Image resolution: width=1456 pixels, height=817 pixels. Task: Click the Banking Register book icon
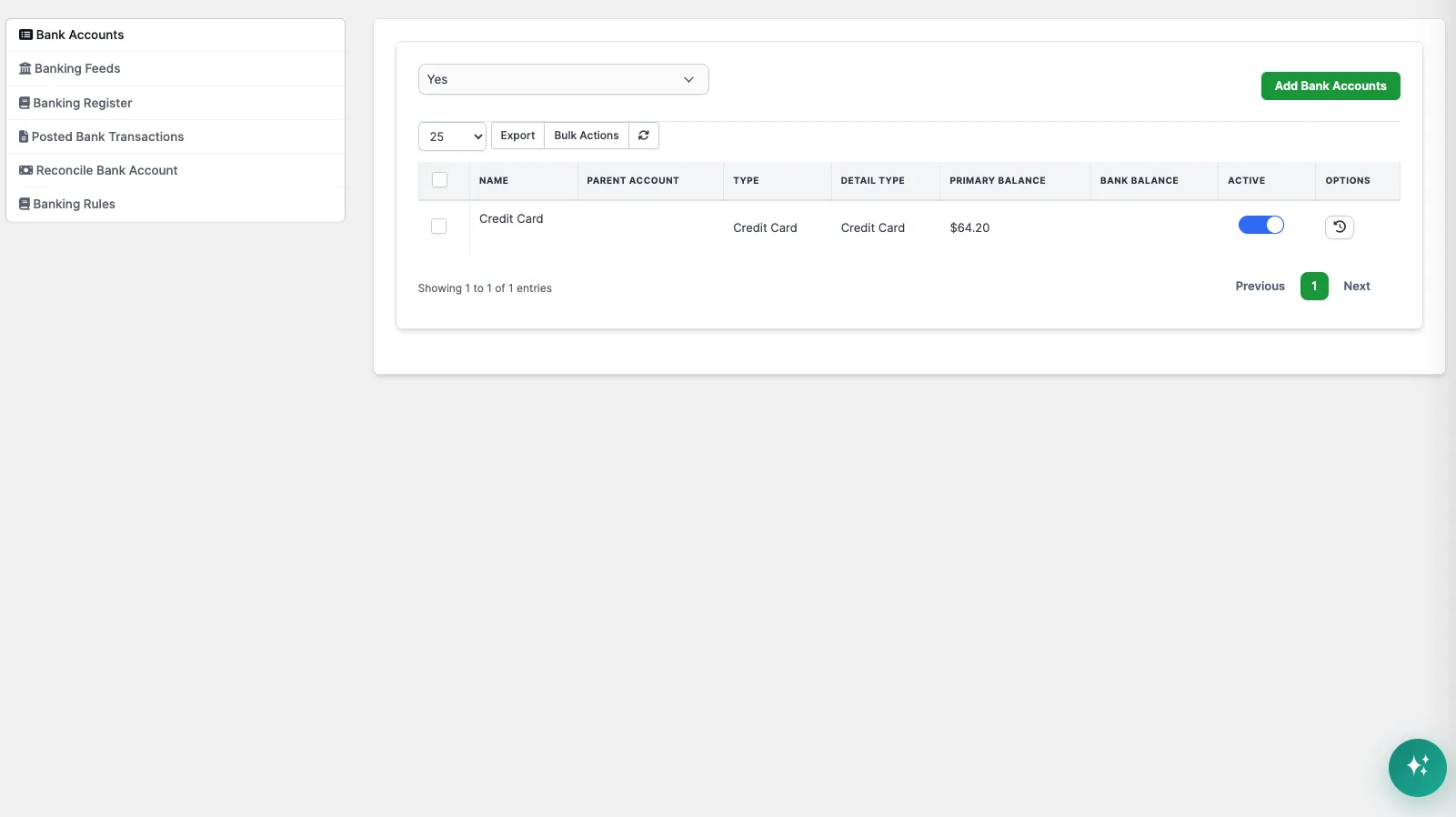point(25,103)
